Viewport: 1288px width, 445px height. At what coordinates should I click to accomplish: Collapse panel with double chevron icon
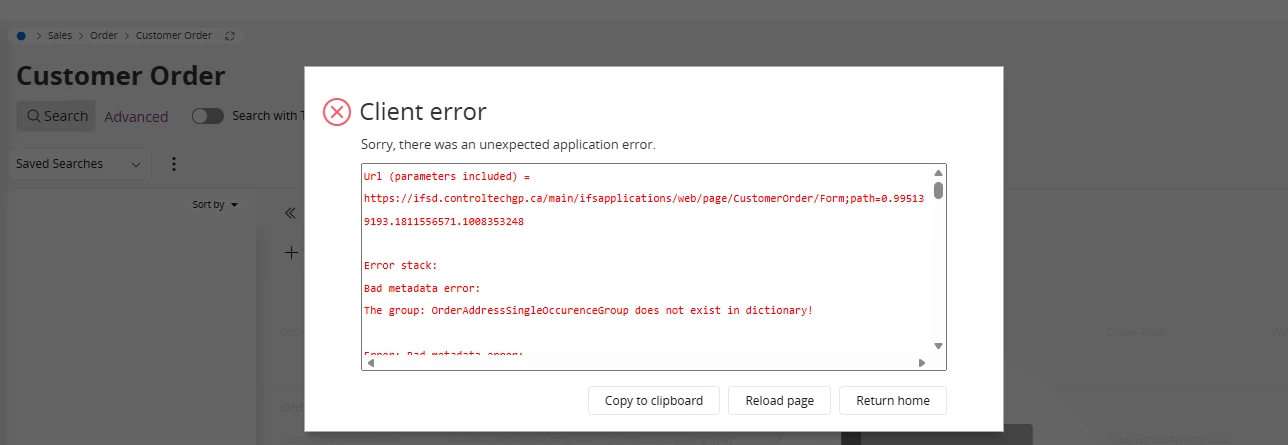290,213
